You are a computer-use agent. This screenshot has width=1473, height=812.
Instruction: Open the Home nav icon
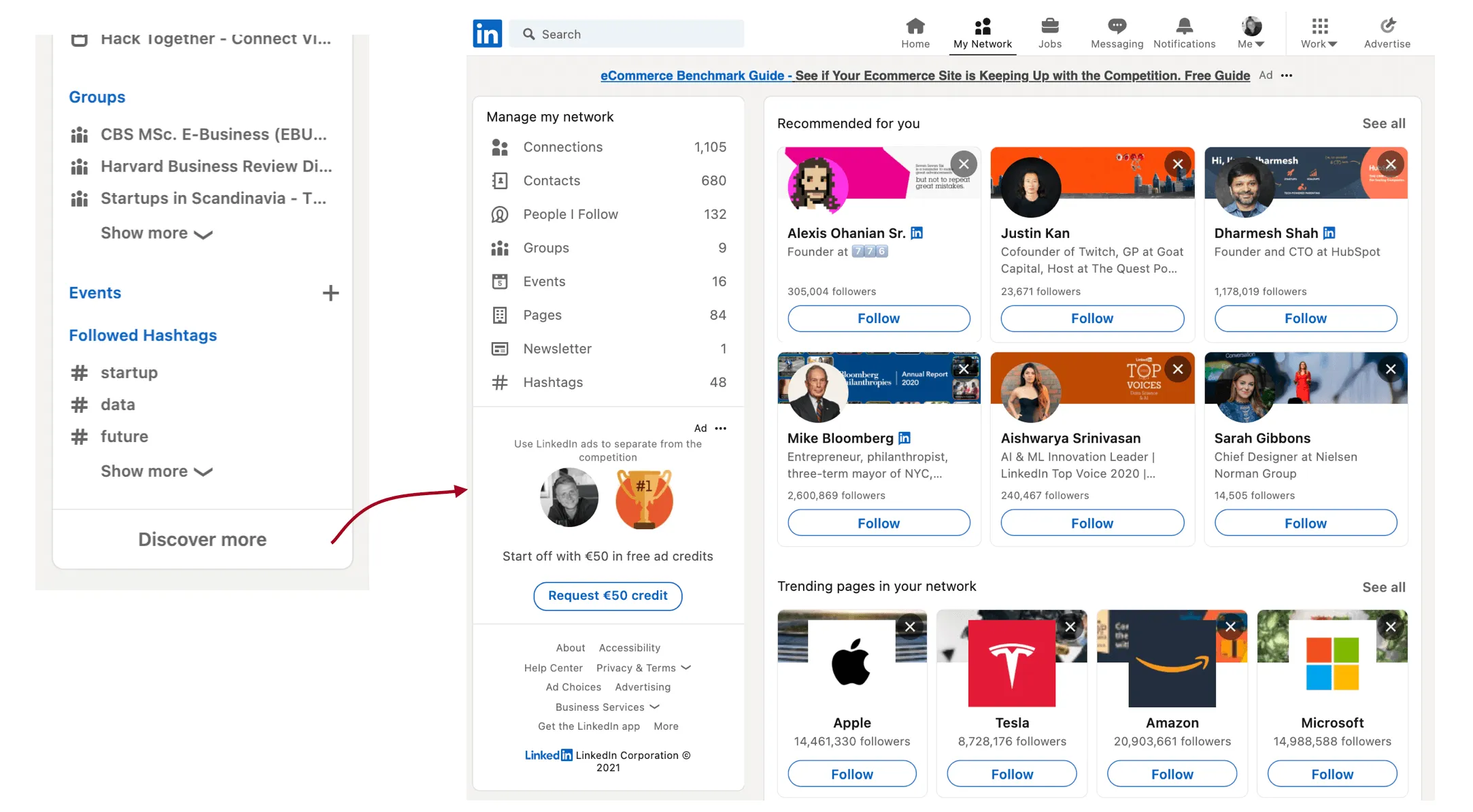click(915, 26)
